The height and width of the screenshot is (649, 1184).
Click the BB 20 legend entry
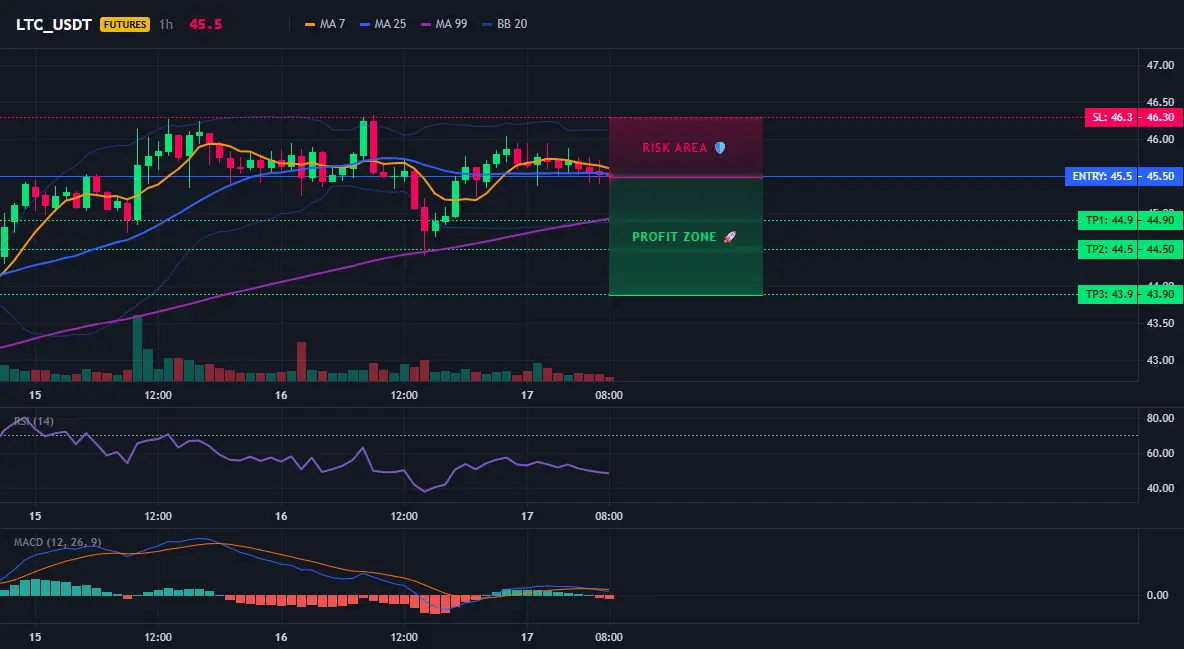point(504,24)
